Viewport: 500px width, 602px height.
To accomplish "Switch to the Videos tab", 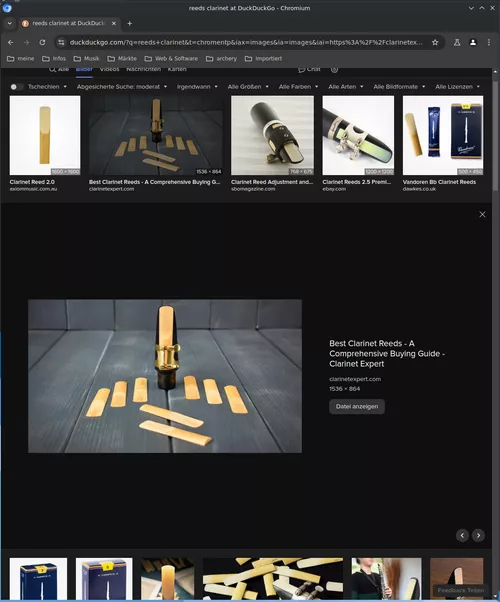I will point(109,70).
